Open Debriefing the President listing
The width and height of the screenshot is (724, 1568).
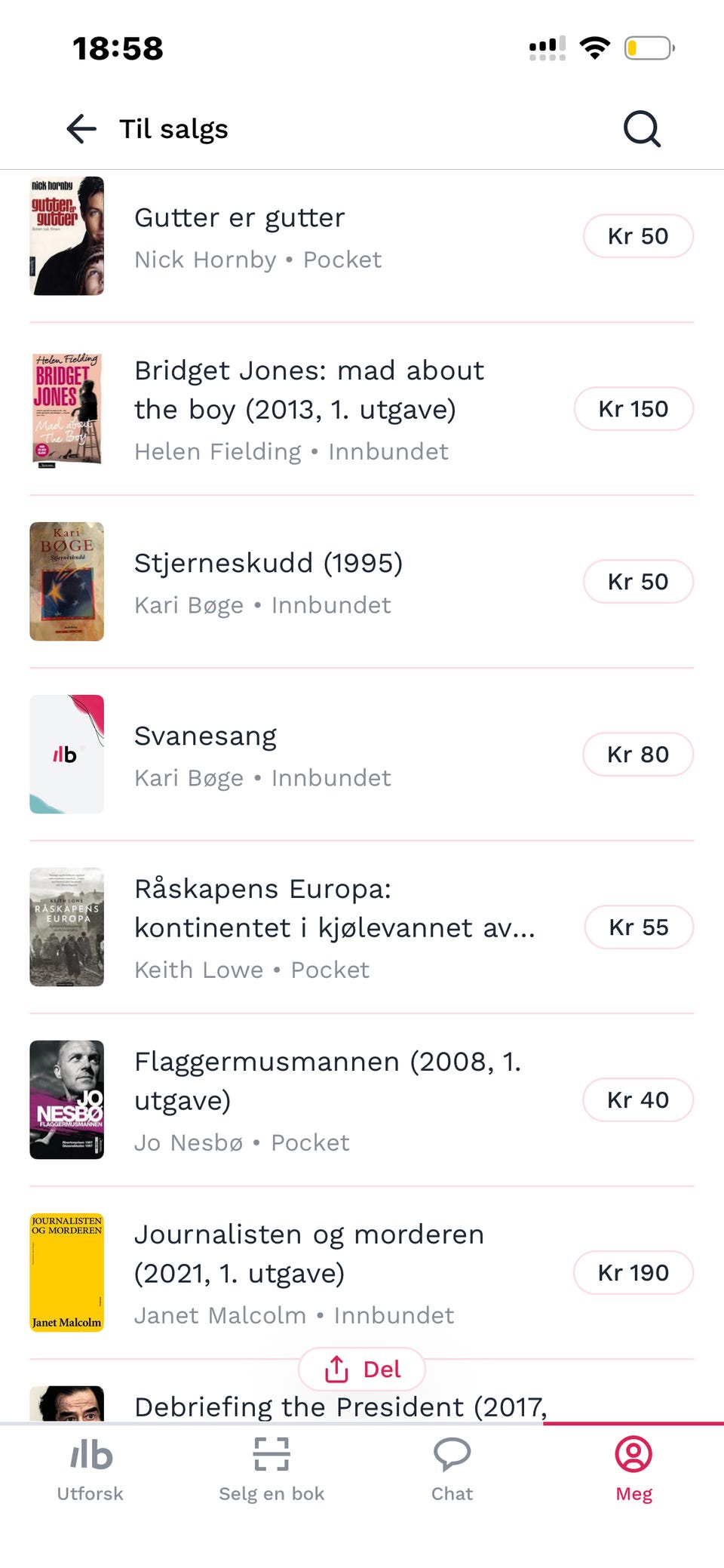coord(341,1407)
